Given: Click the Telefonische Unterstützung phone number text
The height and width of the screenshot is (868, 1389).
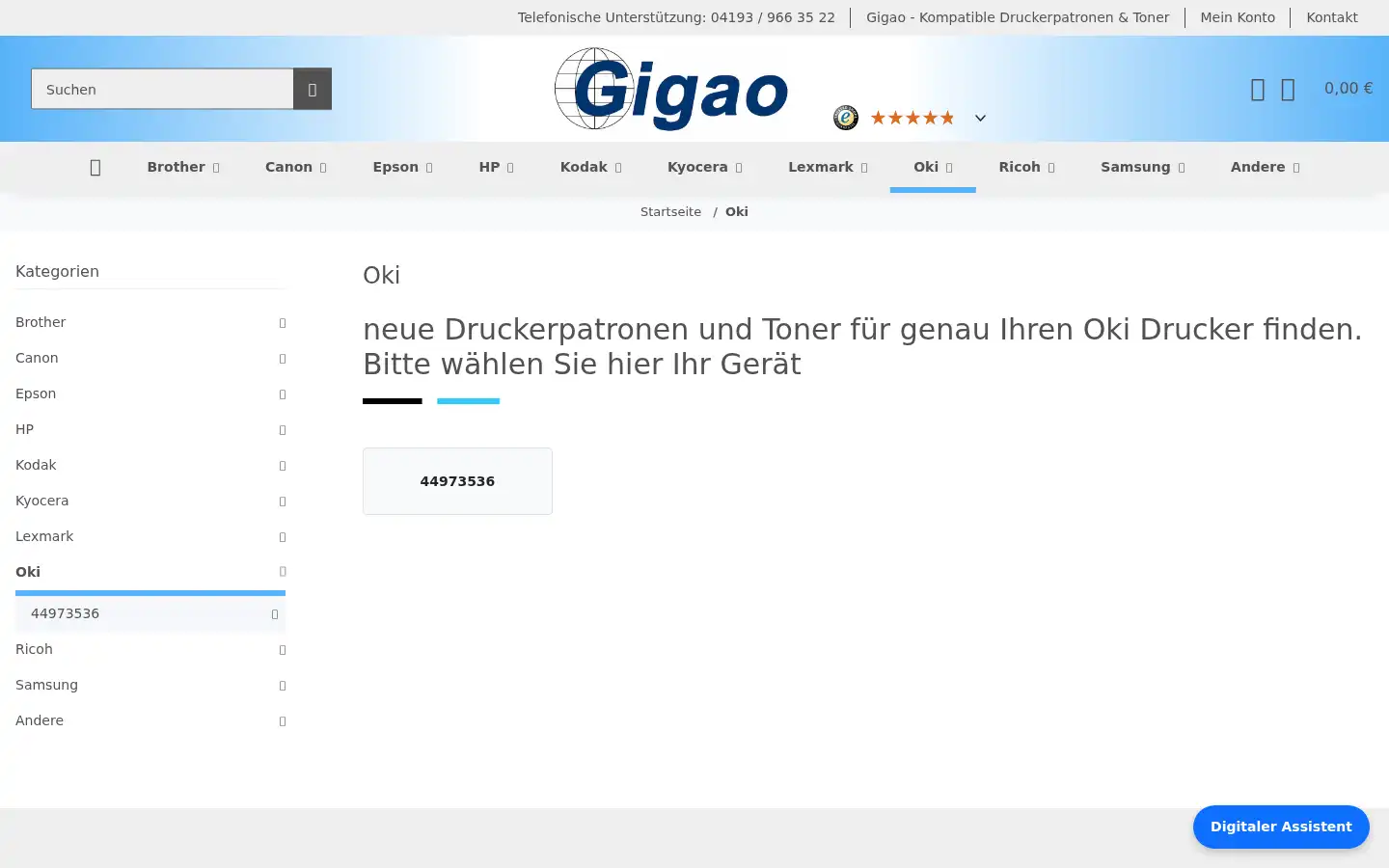Looking at the screenshot, I should (676, 17).
